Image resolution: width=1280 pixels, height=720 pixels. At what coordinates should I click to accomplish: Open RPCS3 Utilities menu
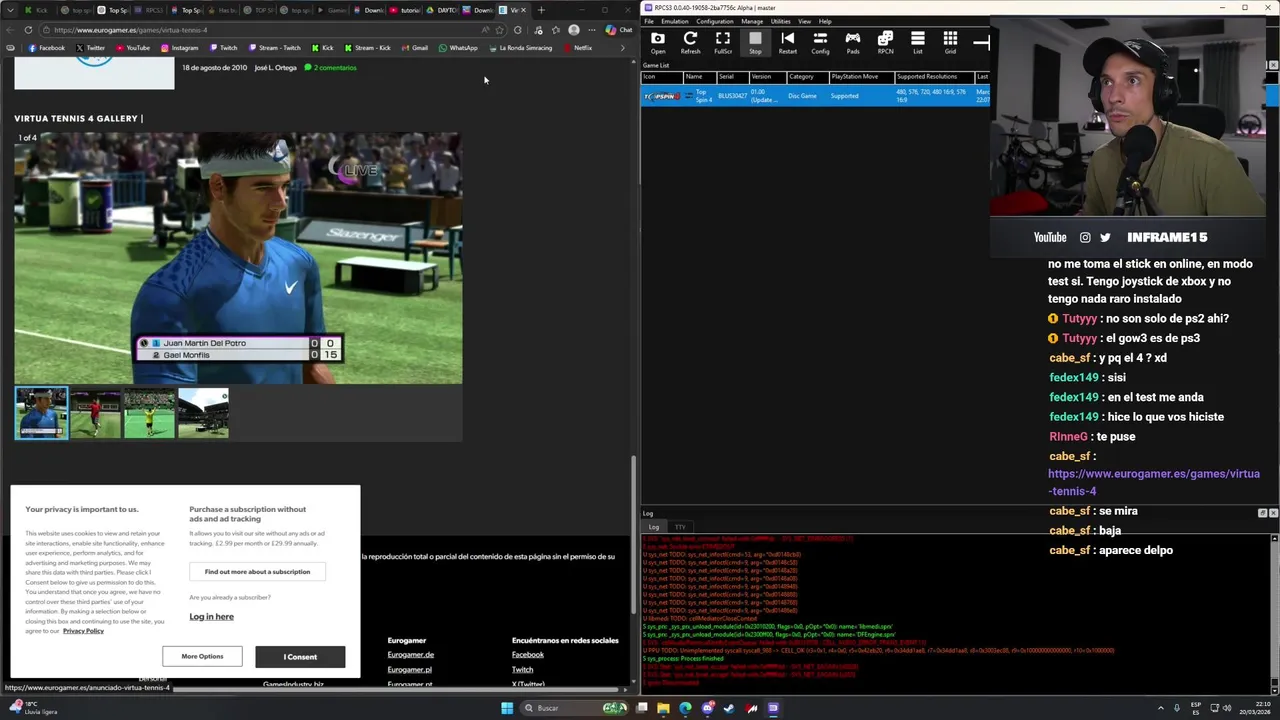781,21
